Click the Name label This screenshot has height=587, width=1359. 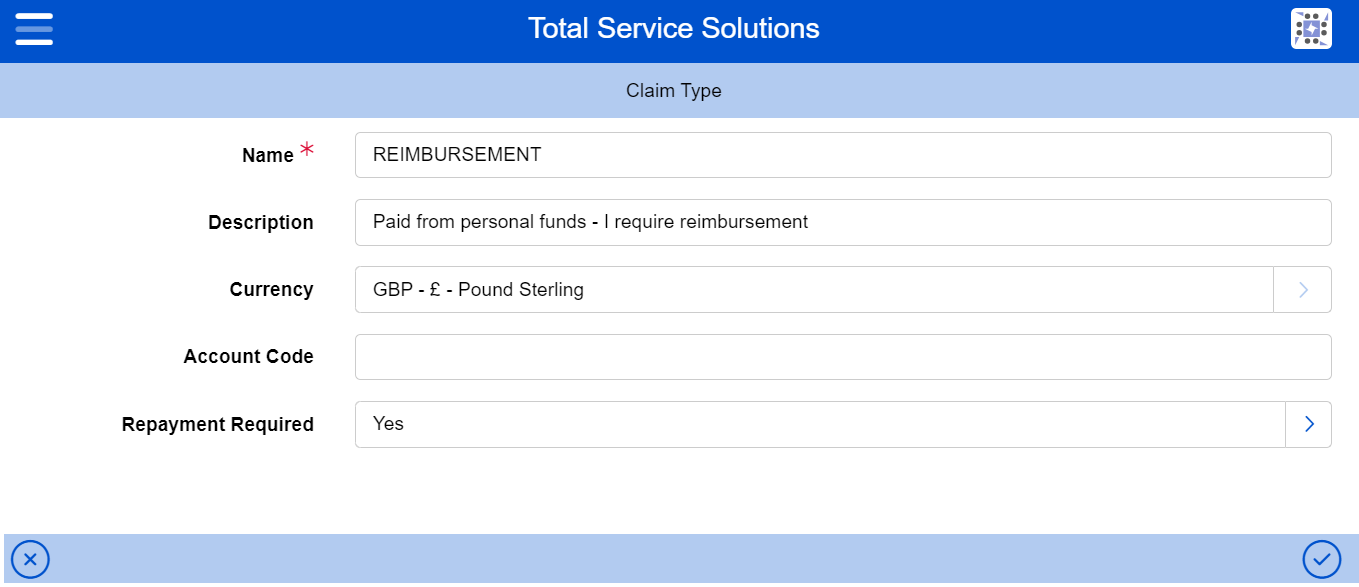coord(268,155)
